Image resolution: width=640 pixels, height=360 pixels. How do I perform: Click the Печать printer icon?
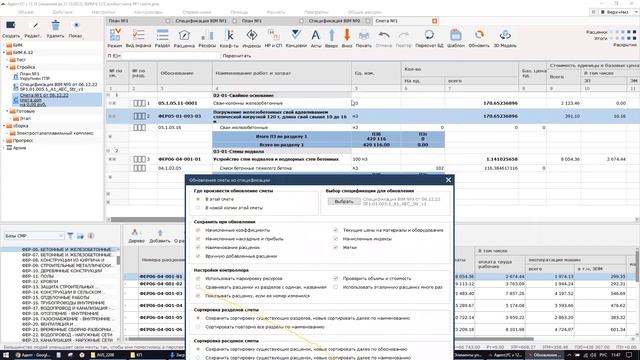363,35
